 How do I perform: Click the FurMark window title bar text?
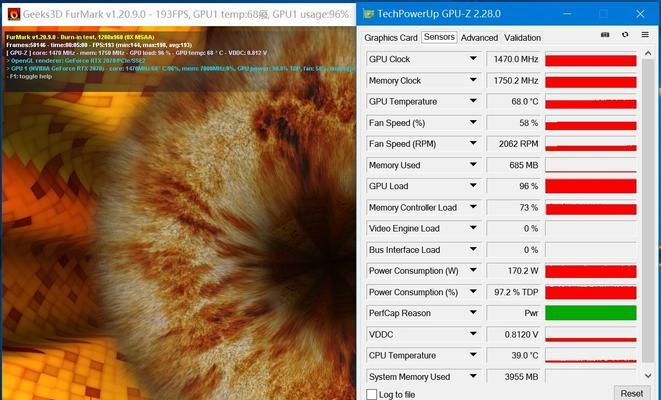(185, 14)
